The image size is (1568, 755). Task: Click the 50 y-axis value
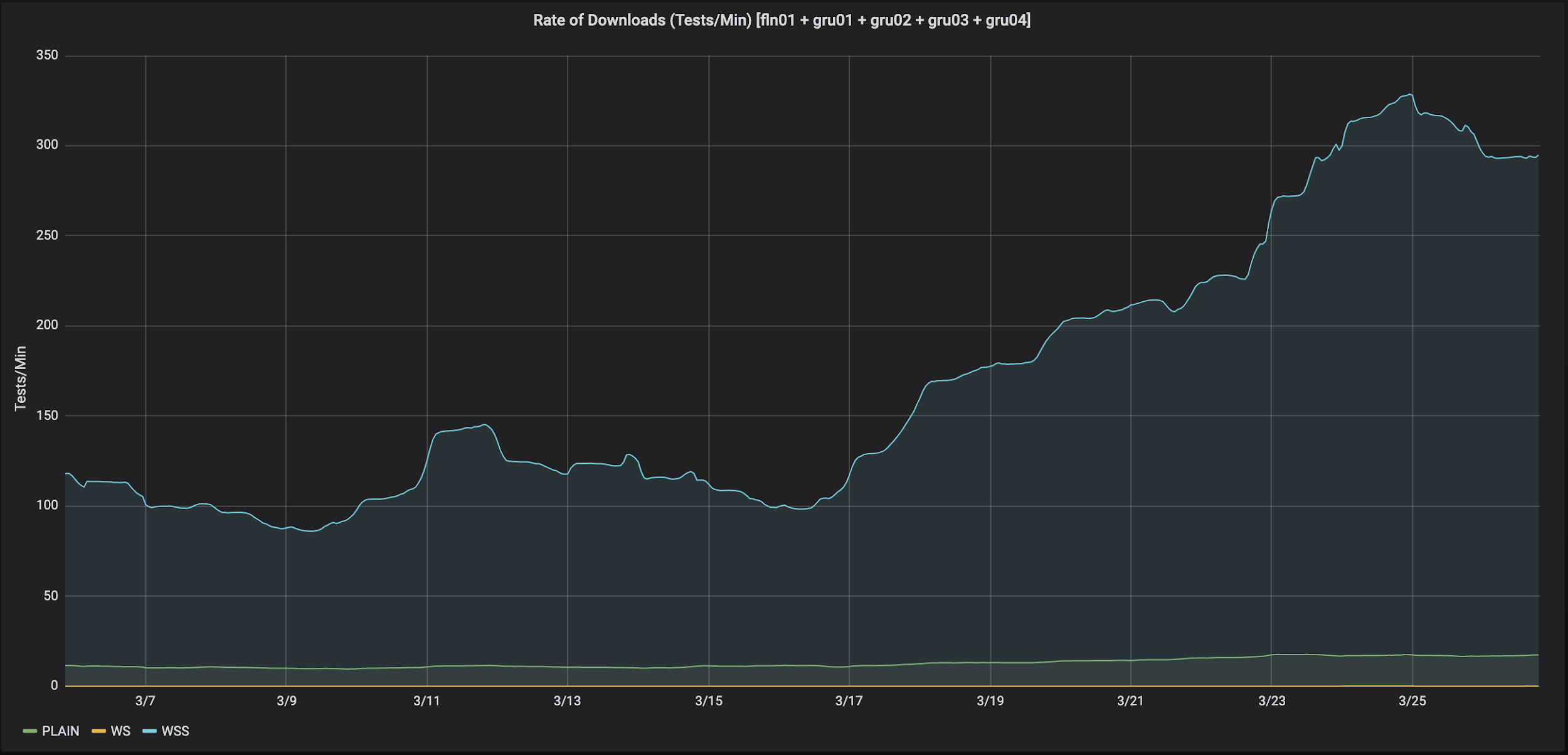pyautogui.click(x=51, y=596)
